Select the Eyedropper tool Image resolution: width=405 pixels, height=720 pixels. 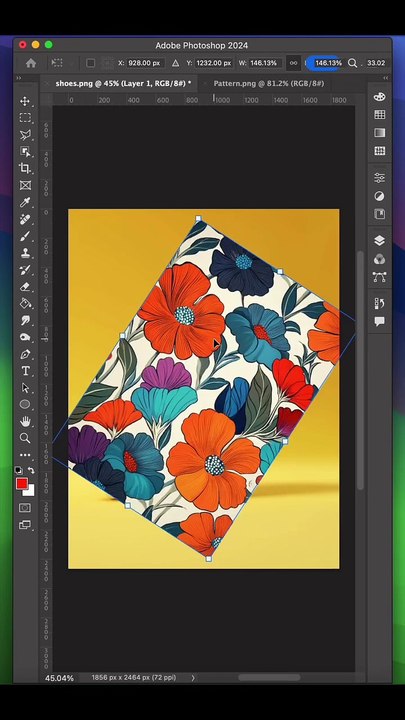coord(25,202)
